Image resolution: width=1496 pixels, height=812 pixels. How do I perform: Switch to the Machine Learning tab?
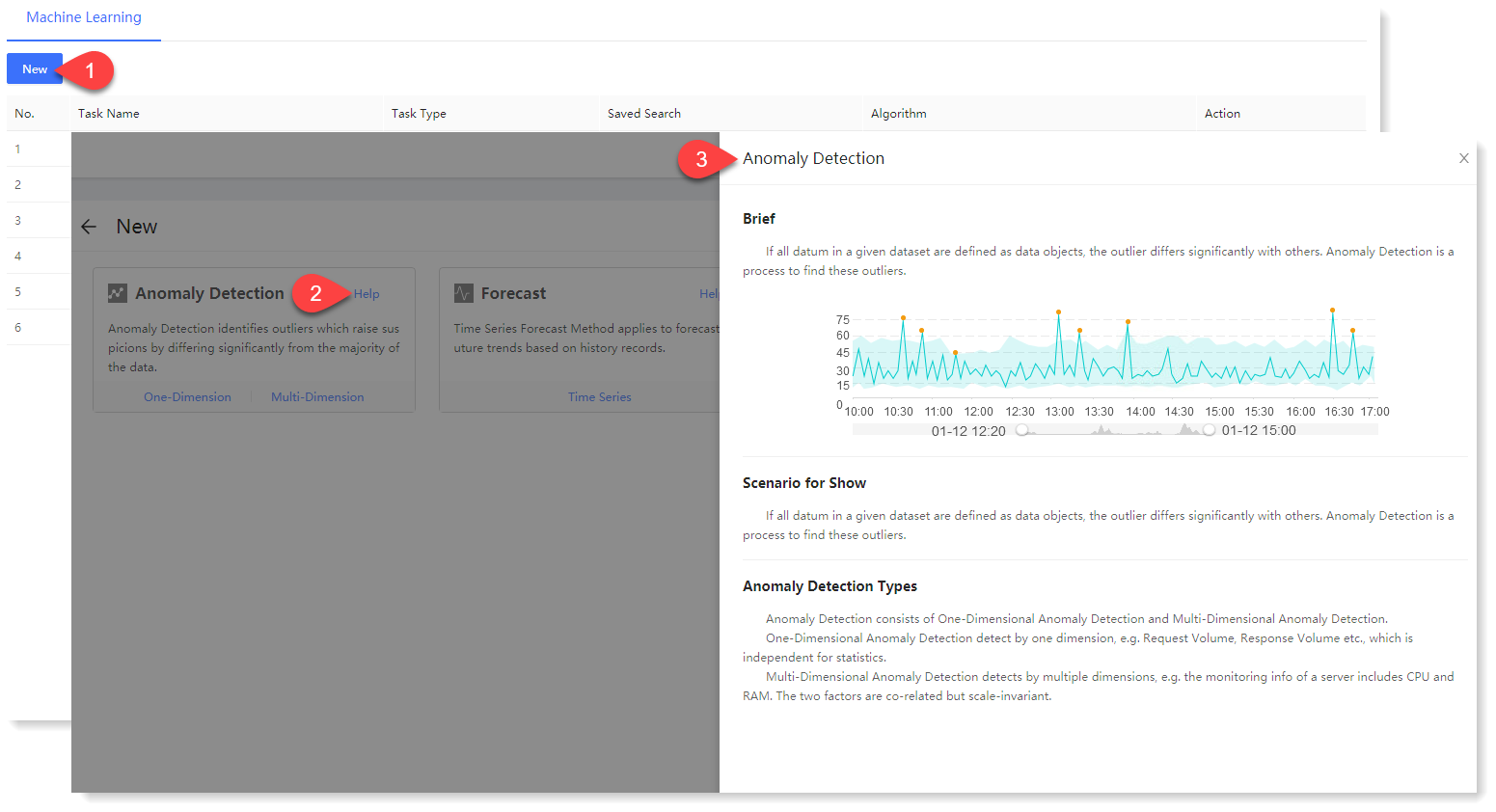point(84,17)
